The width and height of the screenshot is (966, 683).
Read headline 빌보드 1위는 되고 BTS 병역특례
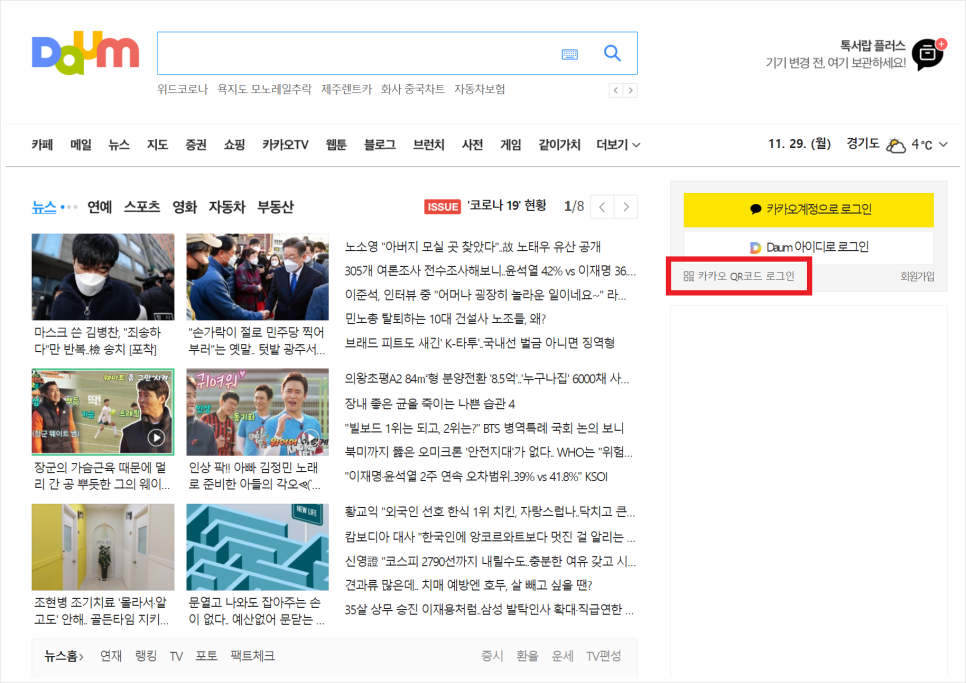(x=484, y=429)
